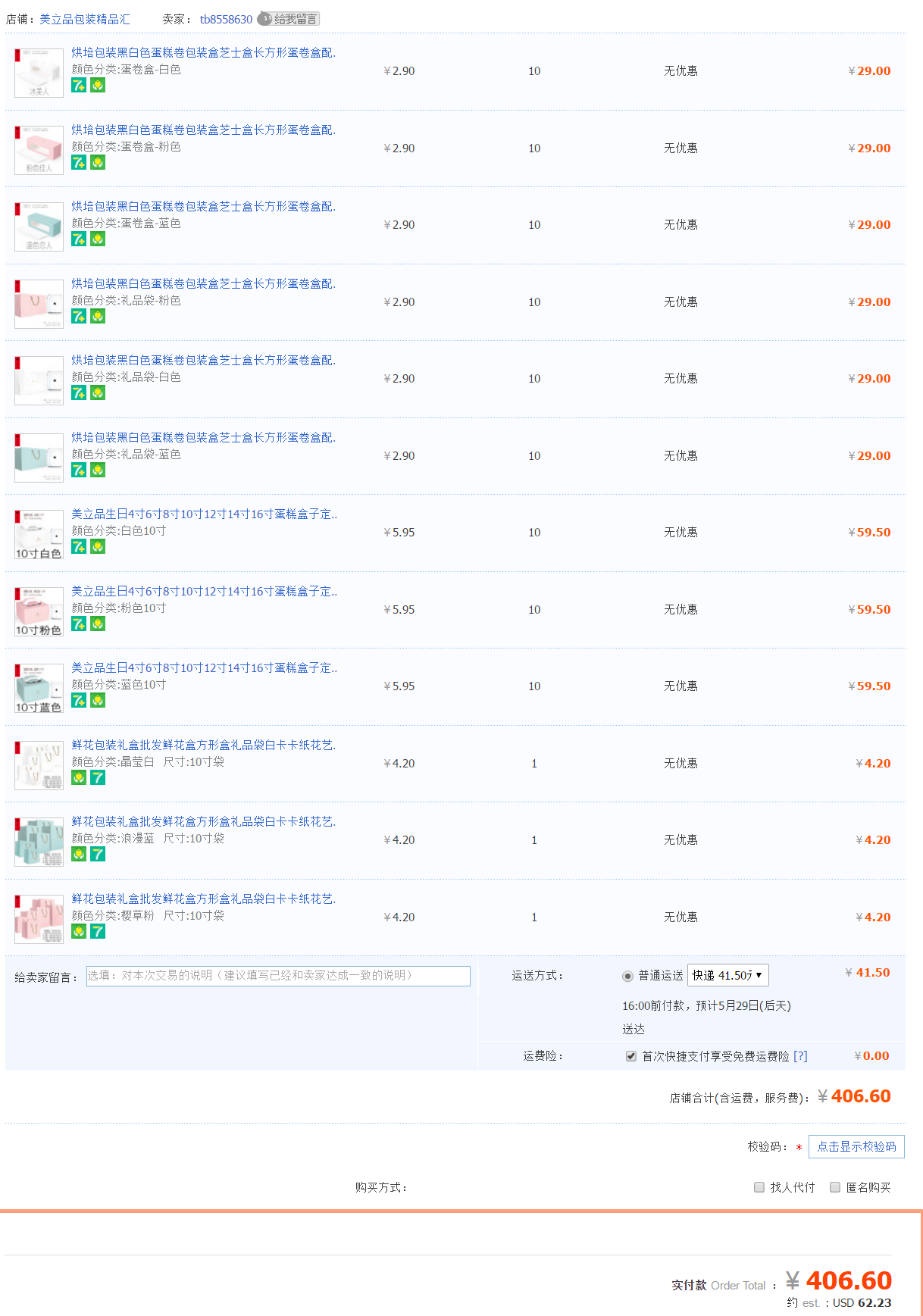923x1316 pixels.
Task: Open the 浪漫蓝 flower gift box title link
Action: click(203, 821)
